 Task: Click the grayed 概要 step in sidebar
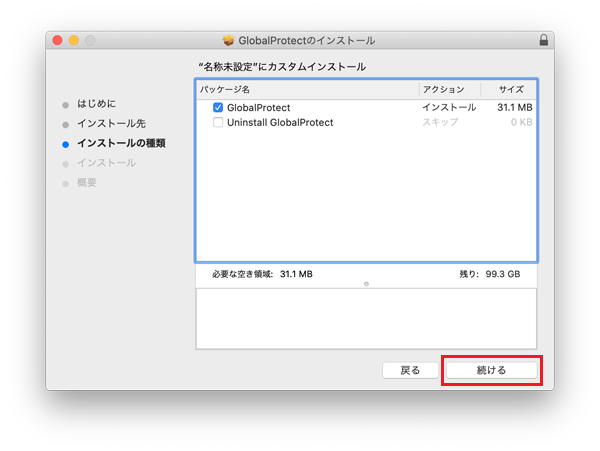87,183
